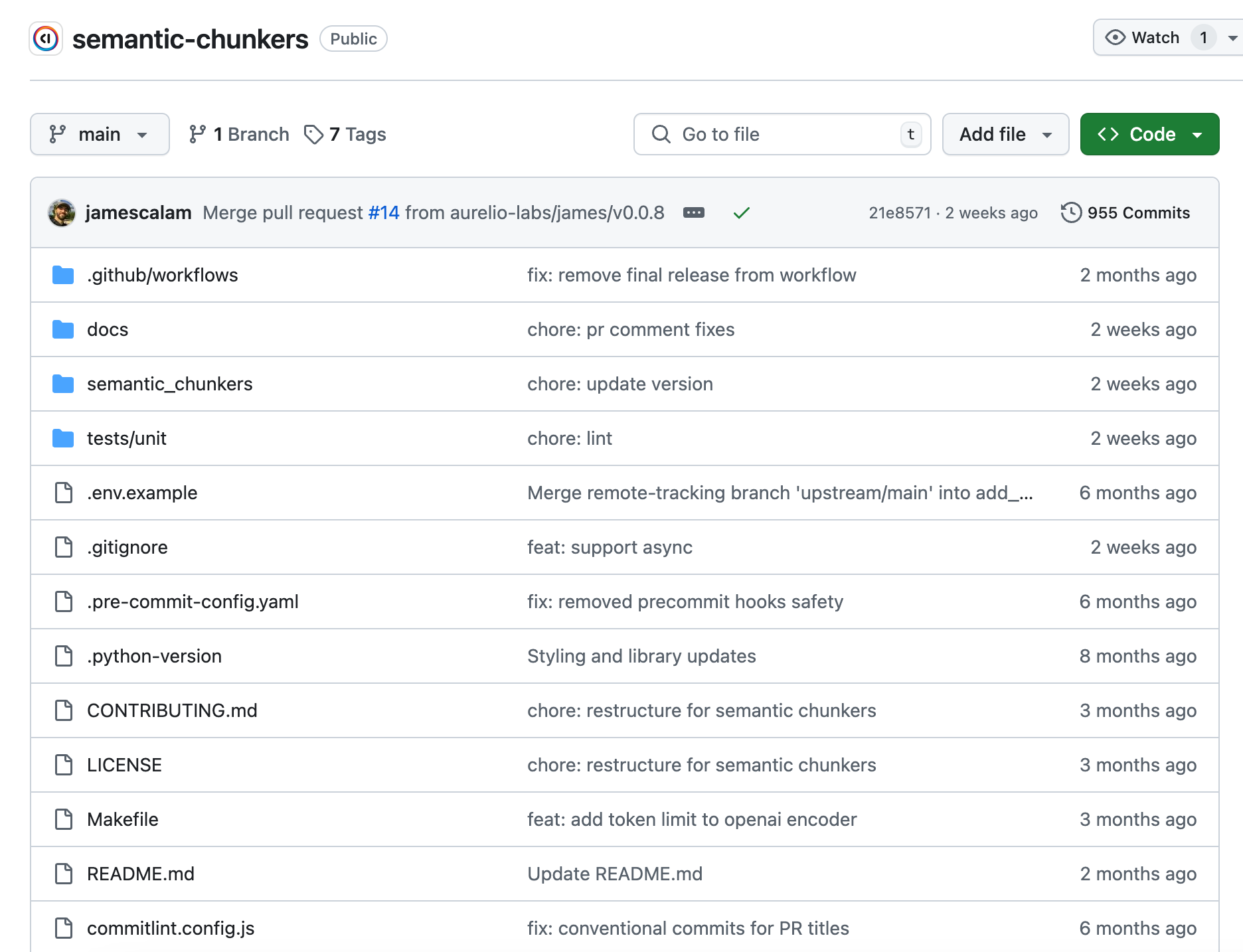Open commit 'chore: update version'
Viewport: 1243px width, 952px height.
pos(620,384)
